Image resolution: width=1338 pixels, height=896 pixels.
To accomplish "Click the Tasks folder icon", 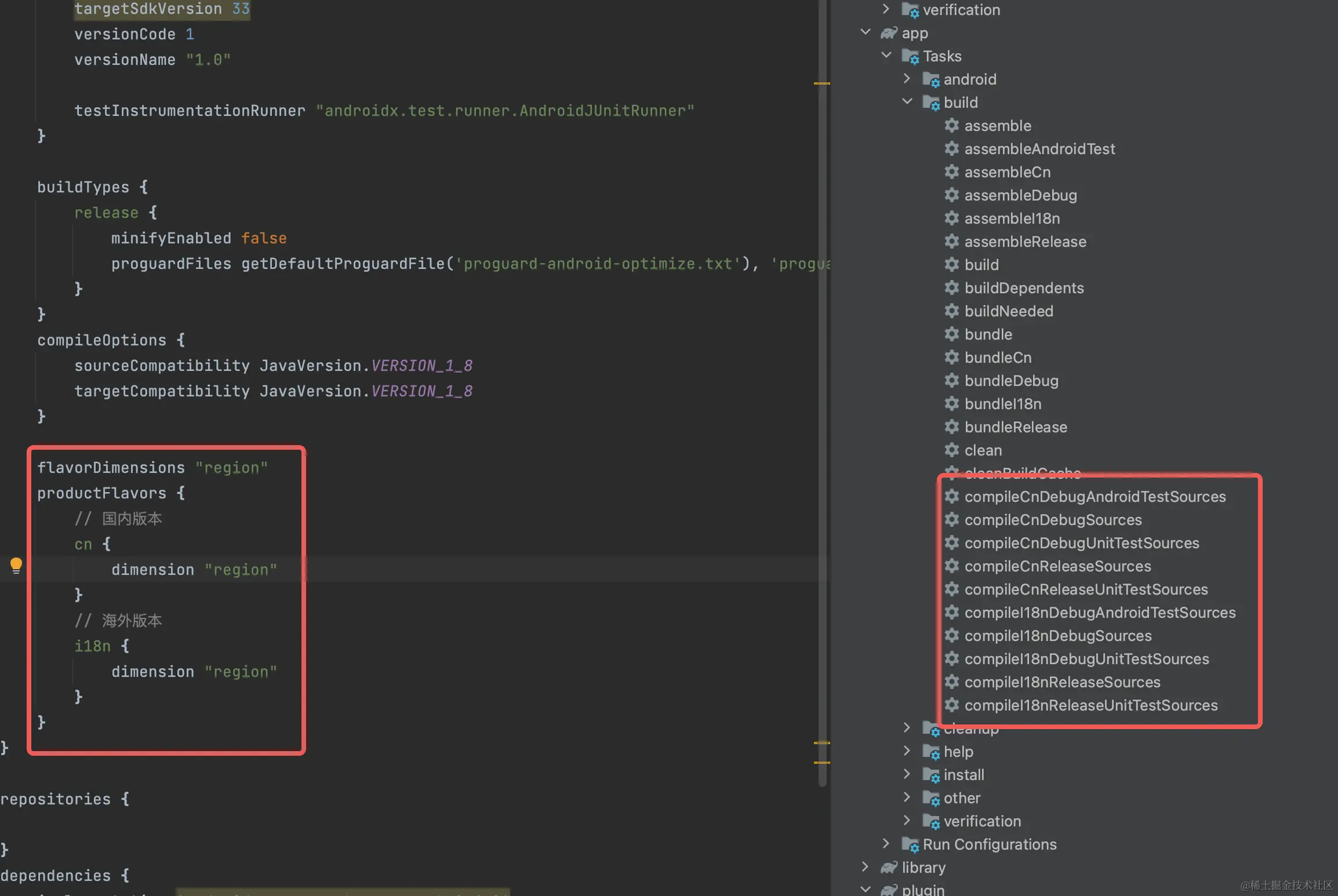I will point(910,56).
